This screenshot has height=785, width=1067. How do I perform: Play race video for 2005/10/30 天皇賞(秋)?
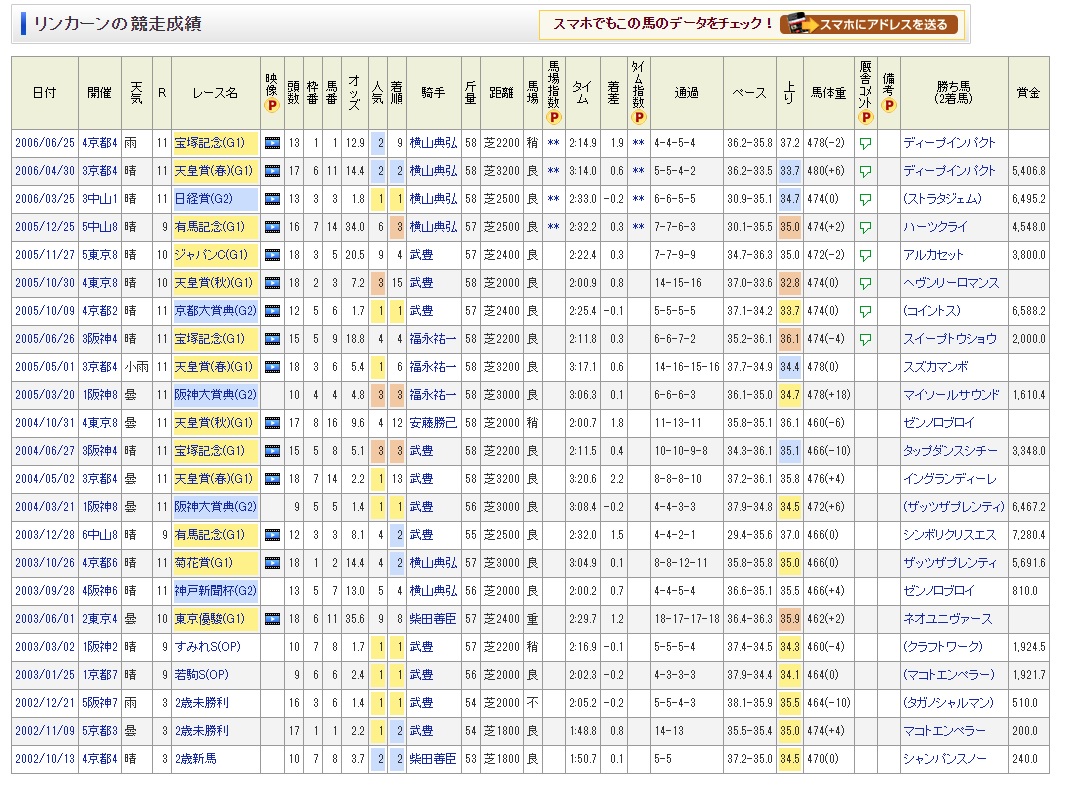272,283
